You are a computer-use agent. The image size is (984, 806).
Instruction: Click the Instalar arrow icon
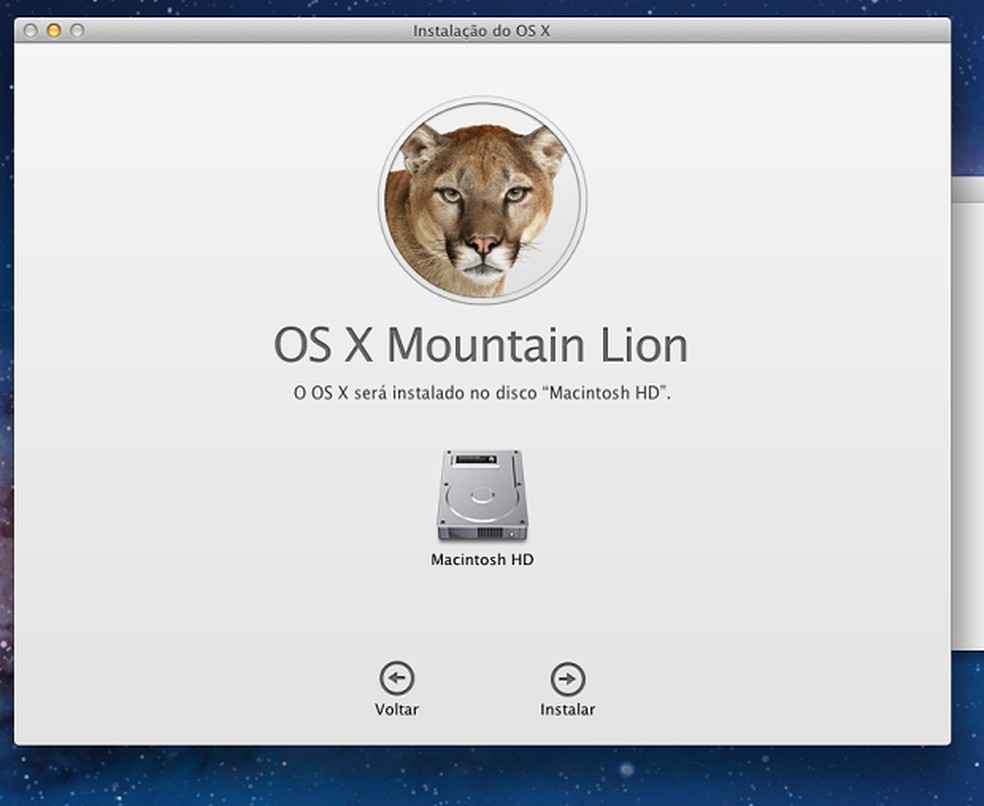pyautogui.click(x=567, y=679)
